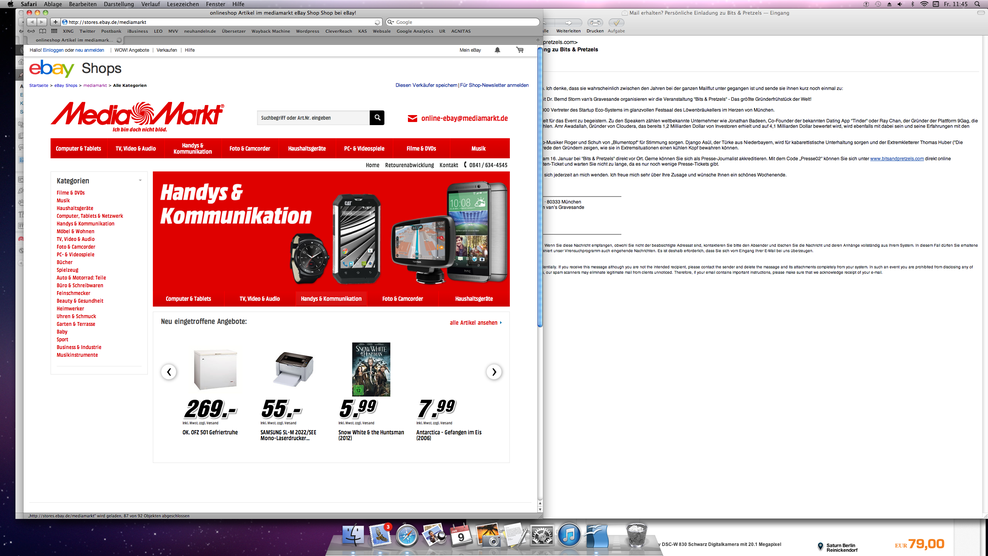Viewport: 988px width, 556px height.
Task: Open iTunes icon in Dock
Action: pyautogui.click(x=568, y=535)
